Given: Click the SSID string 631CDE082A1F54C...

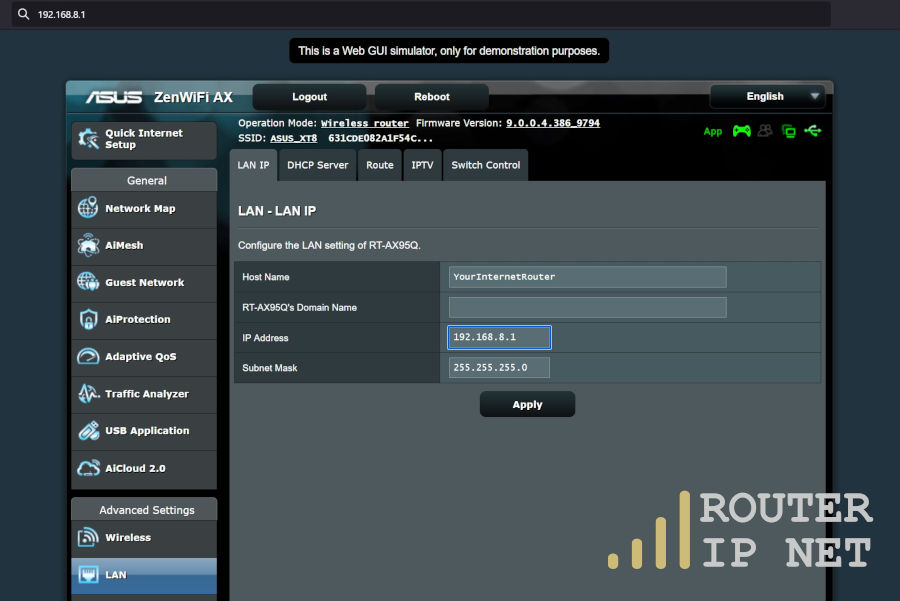Looking at the screenshot, I should click(381, 138).
